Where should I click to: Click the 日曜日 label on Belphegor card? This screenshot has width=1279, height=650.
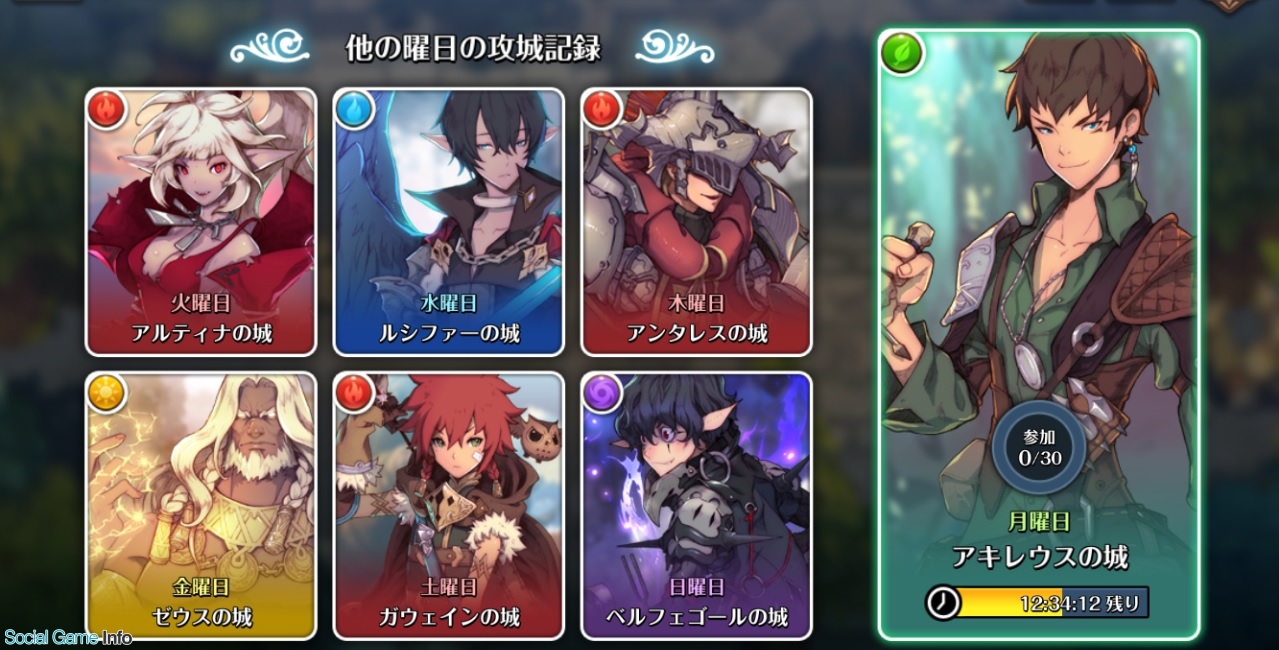coord(697,588)
